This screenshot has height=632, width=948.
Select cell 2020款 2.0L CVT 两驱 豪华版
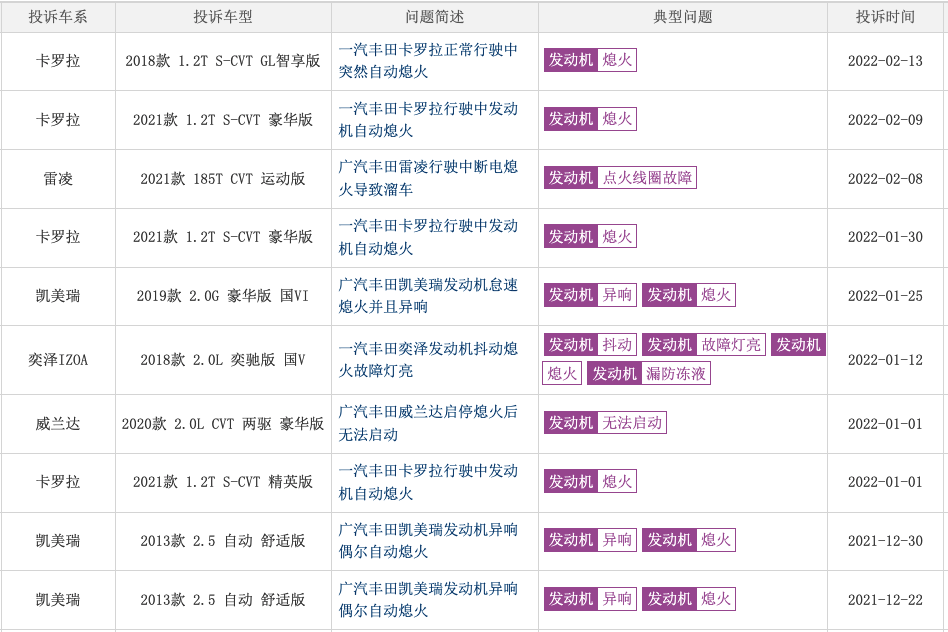223,424
